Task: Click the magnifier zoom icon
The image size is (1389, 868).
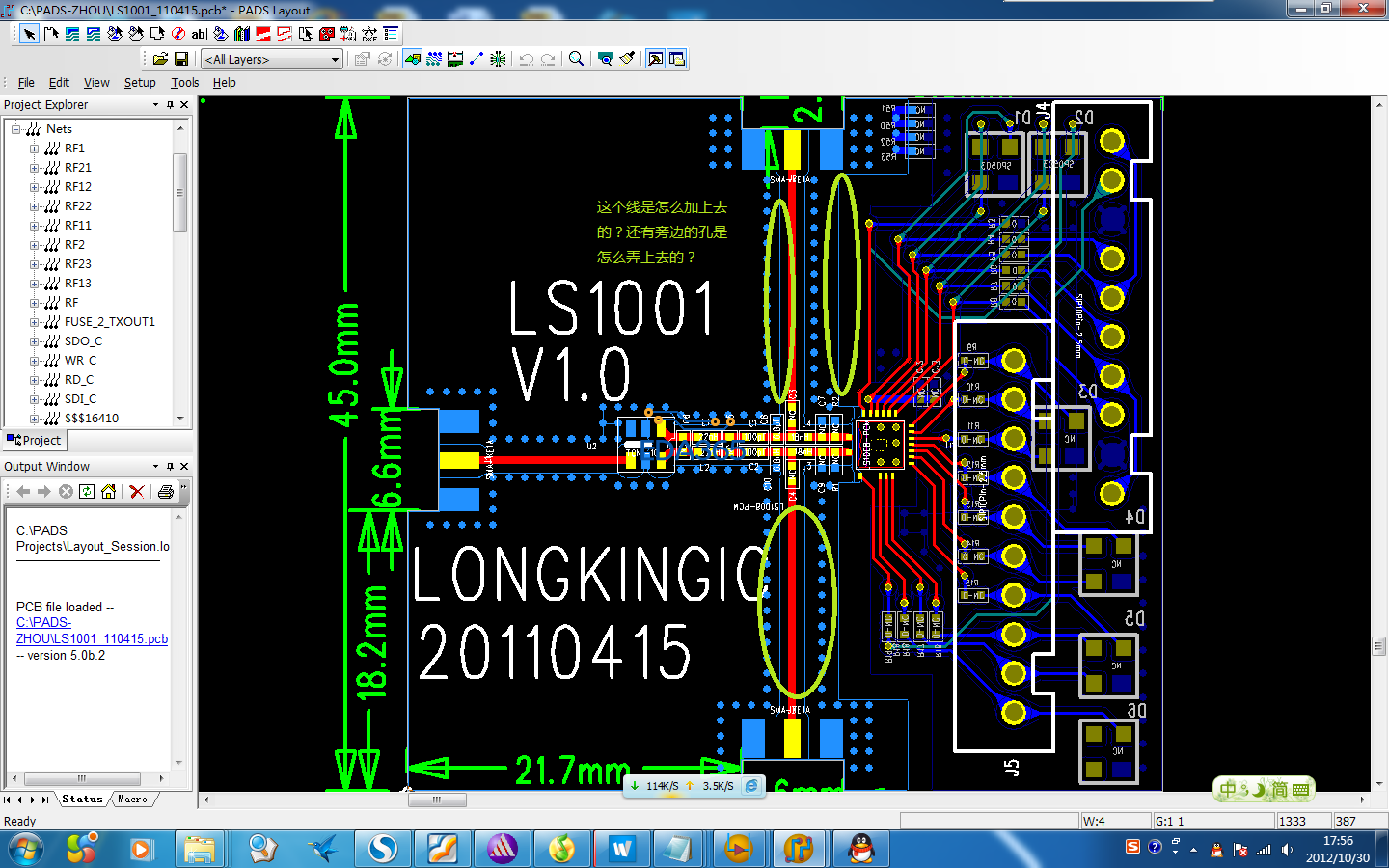Action: [576, 59]
